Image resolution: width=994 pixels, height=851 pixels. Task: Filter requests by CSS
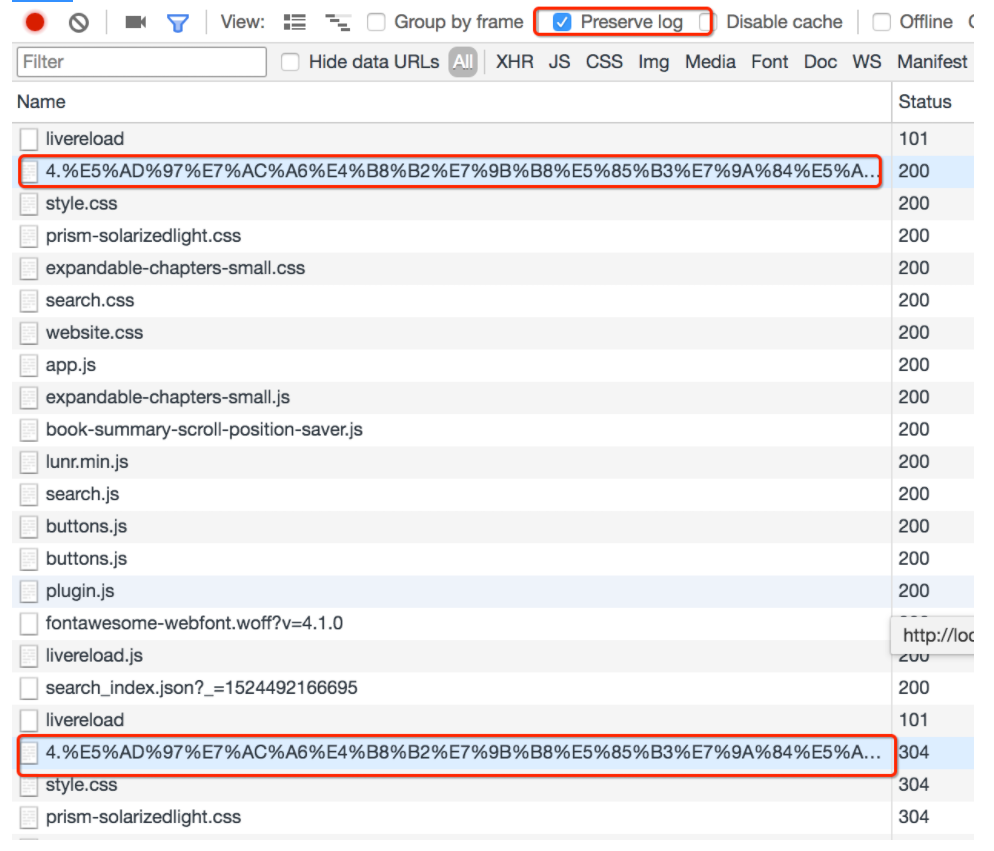(604, 62)
